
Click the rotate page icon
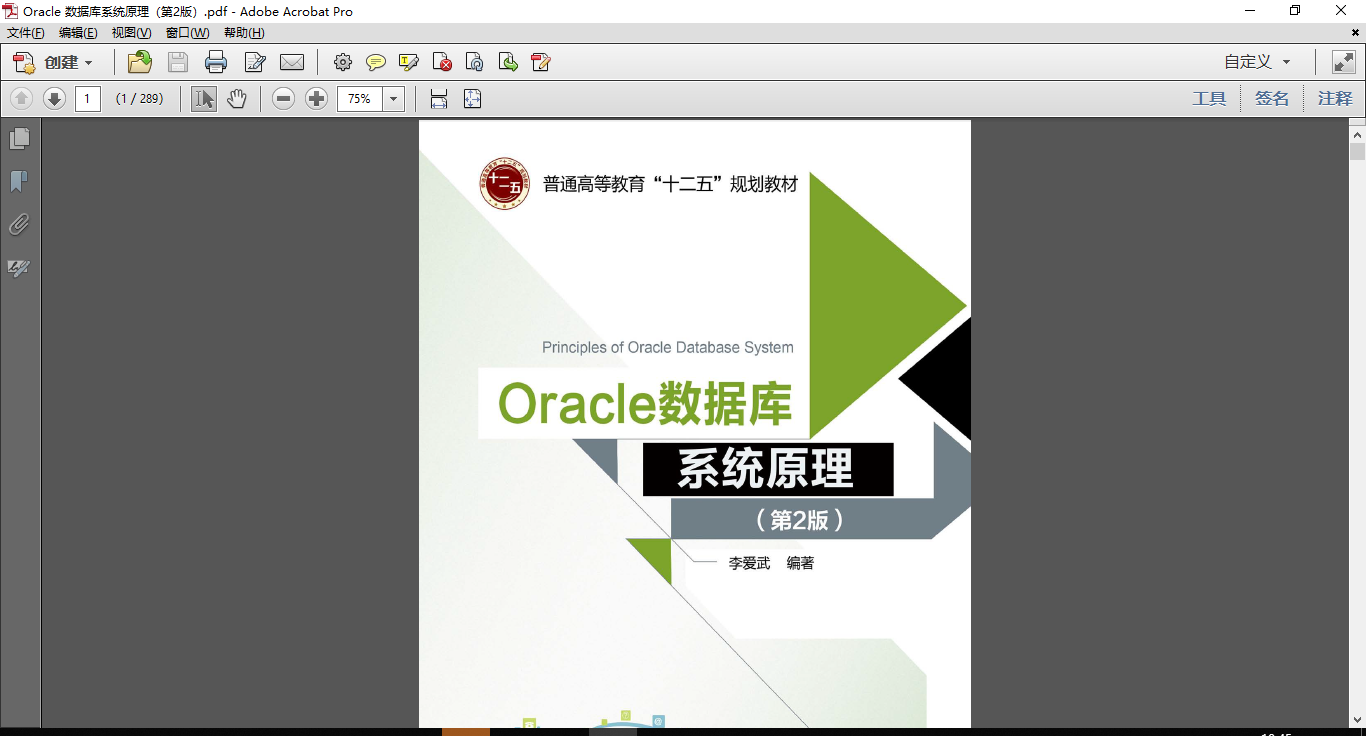475,62
